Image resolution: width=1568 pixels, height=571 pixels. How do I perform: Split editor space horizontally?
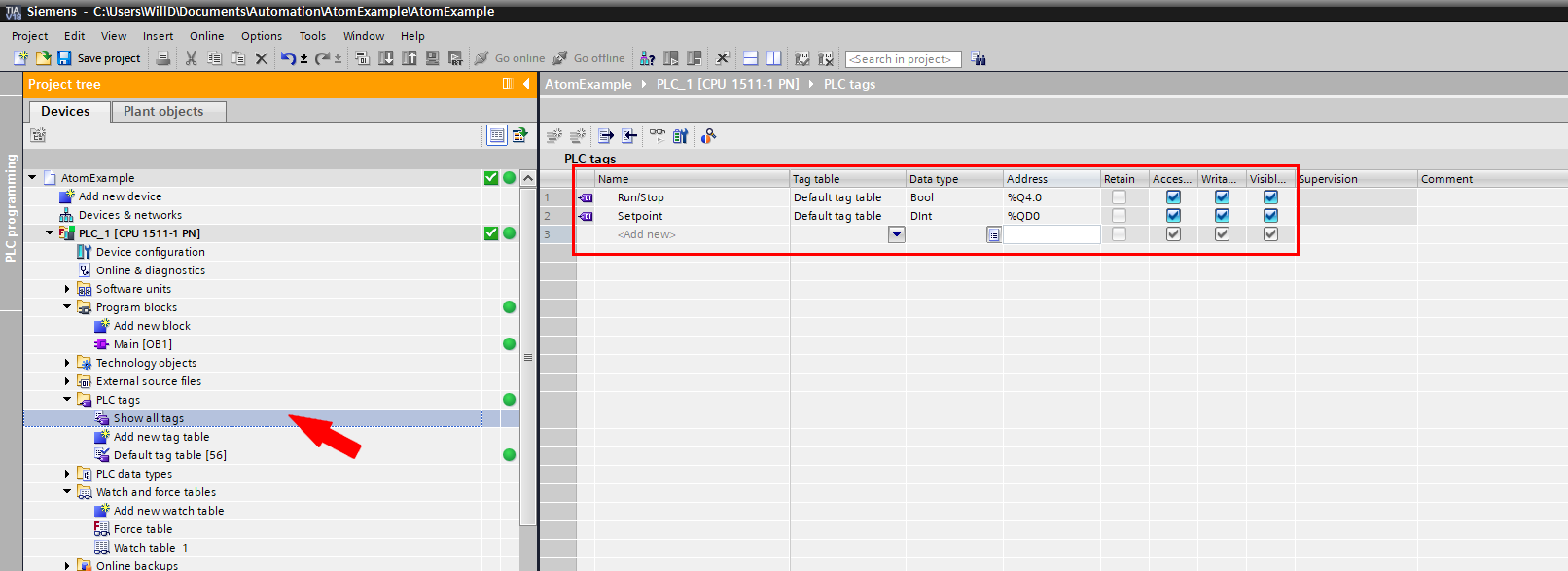point(750,58)
